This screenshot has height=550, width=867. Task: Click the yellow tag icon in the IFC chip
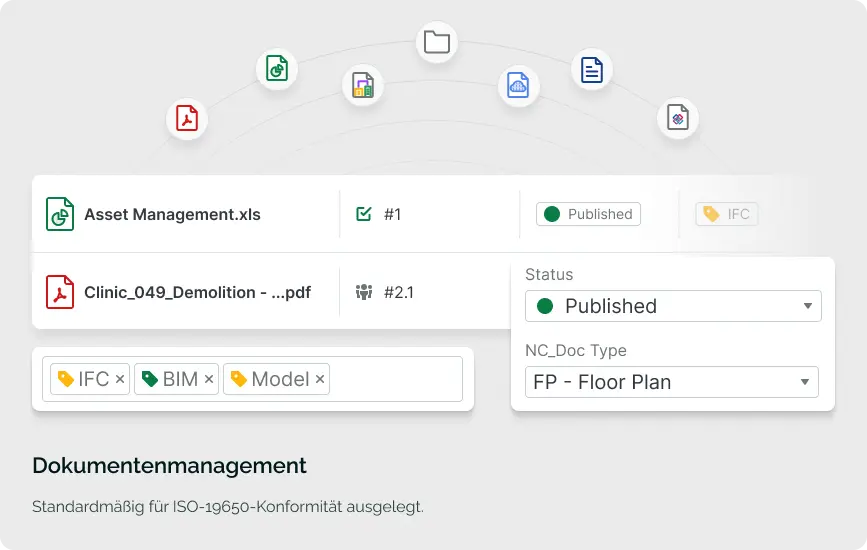tap(66, 379)
